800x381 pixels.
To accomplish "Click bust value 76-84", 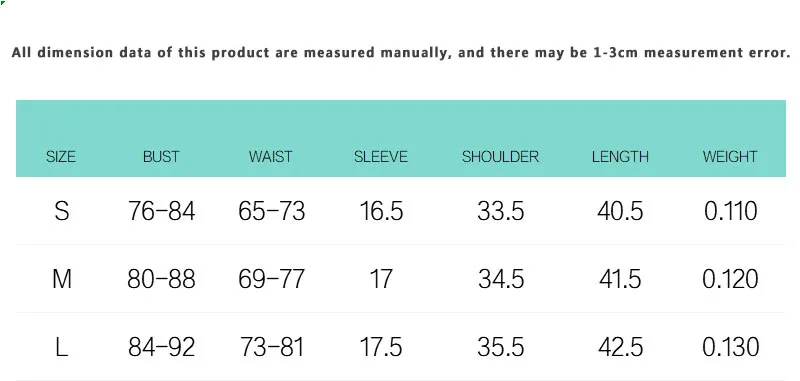I will click(161, 211).
